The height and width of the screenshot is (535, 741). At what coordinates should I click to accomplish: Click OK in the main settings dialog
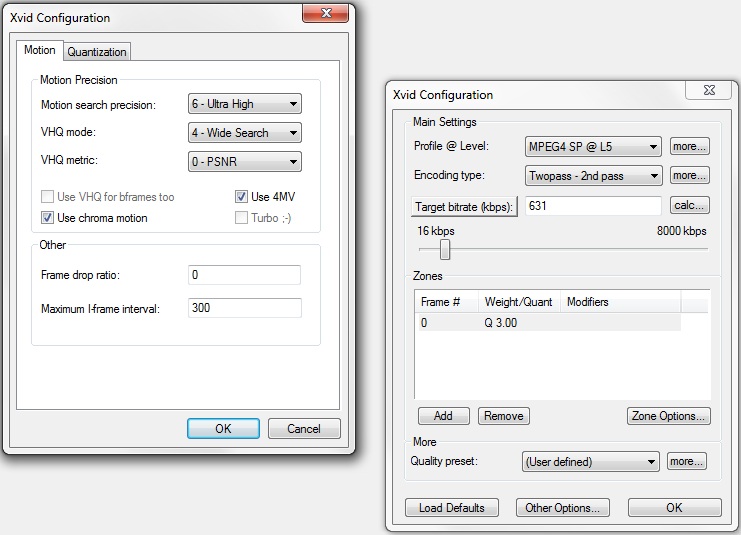coord(675,508)
